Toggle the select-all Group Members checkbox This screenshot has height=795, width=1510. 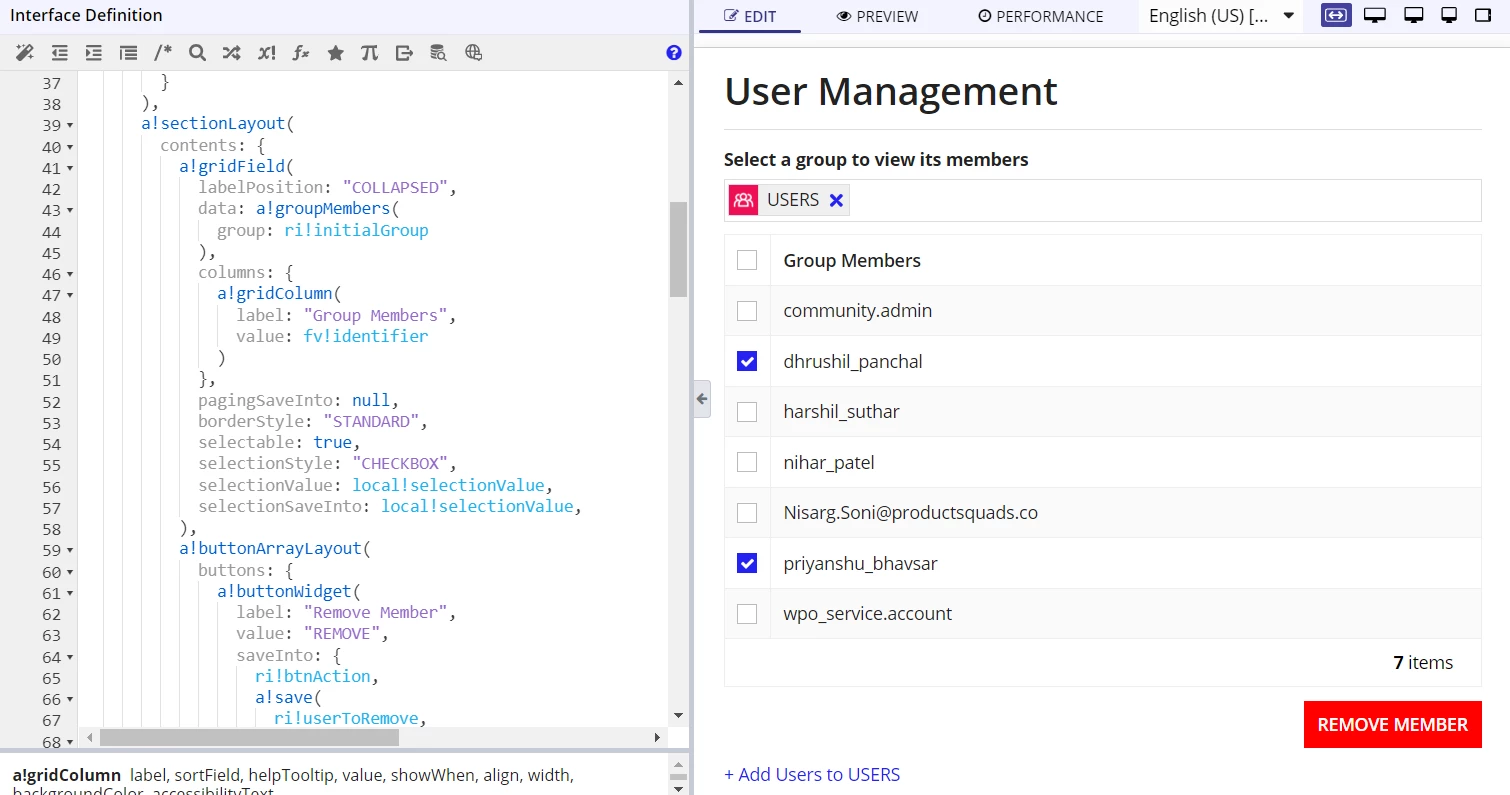(747, 260)
